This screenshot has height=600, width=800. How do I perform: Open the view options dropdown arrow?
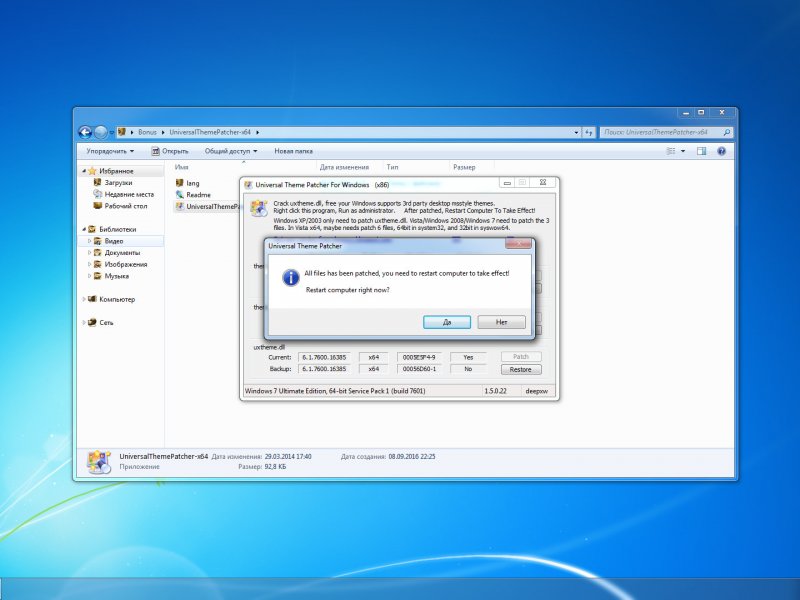pyautogui.click(x=683, y=151)
